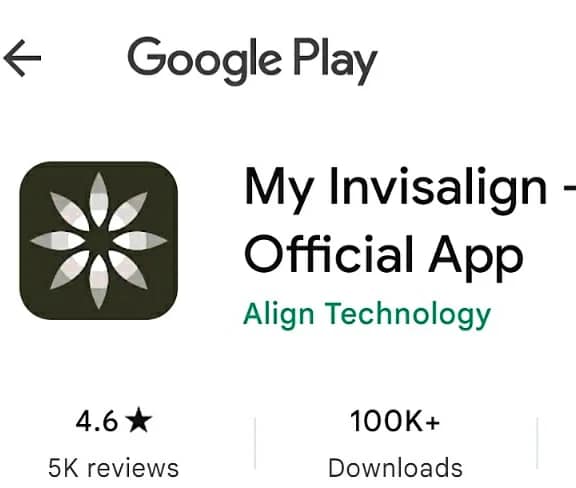Tap the rating star icon
The image size is (576, 488).
point(138,420)
